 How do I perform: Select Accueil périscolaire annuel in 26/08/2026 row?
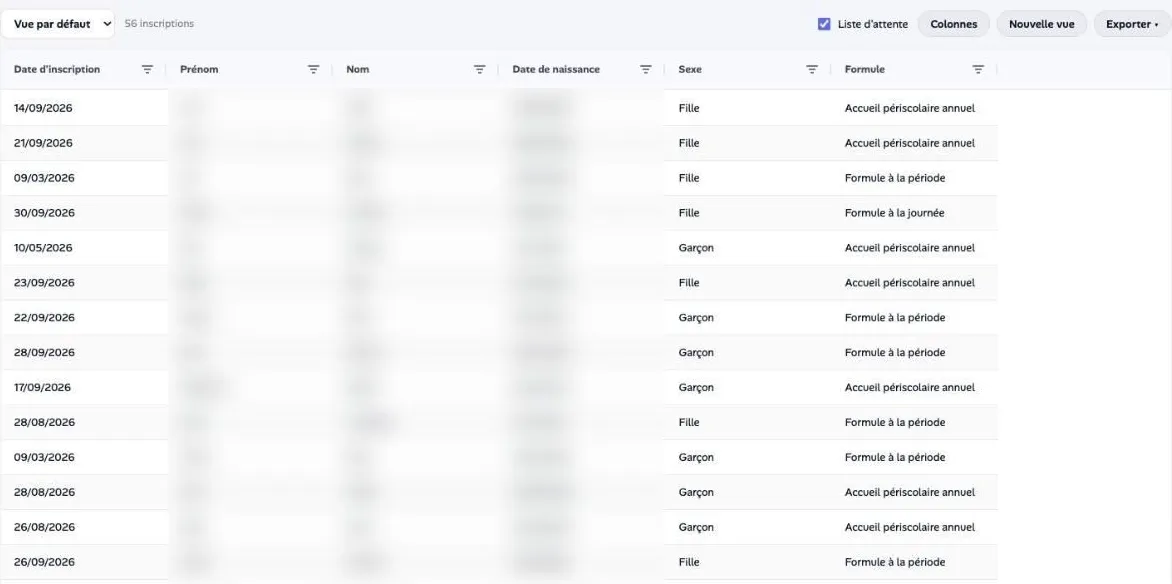(x=910, y=527)
